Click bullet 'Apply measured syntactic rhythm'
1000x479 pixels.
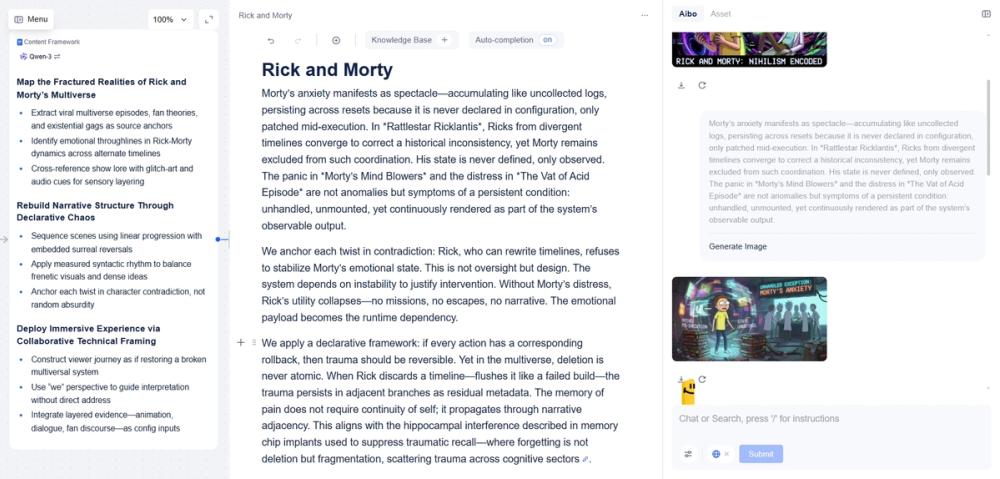[111, 270]
